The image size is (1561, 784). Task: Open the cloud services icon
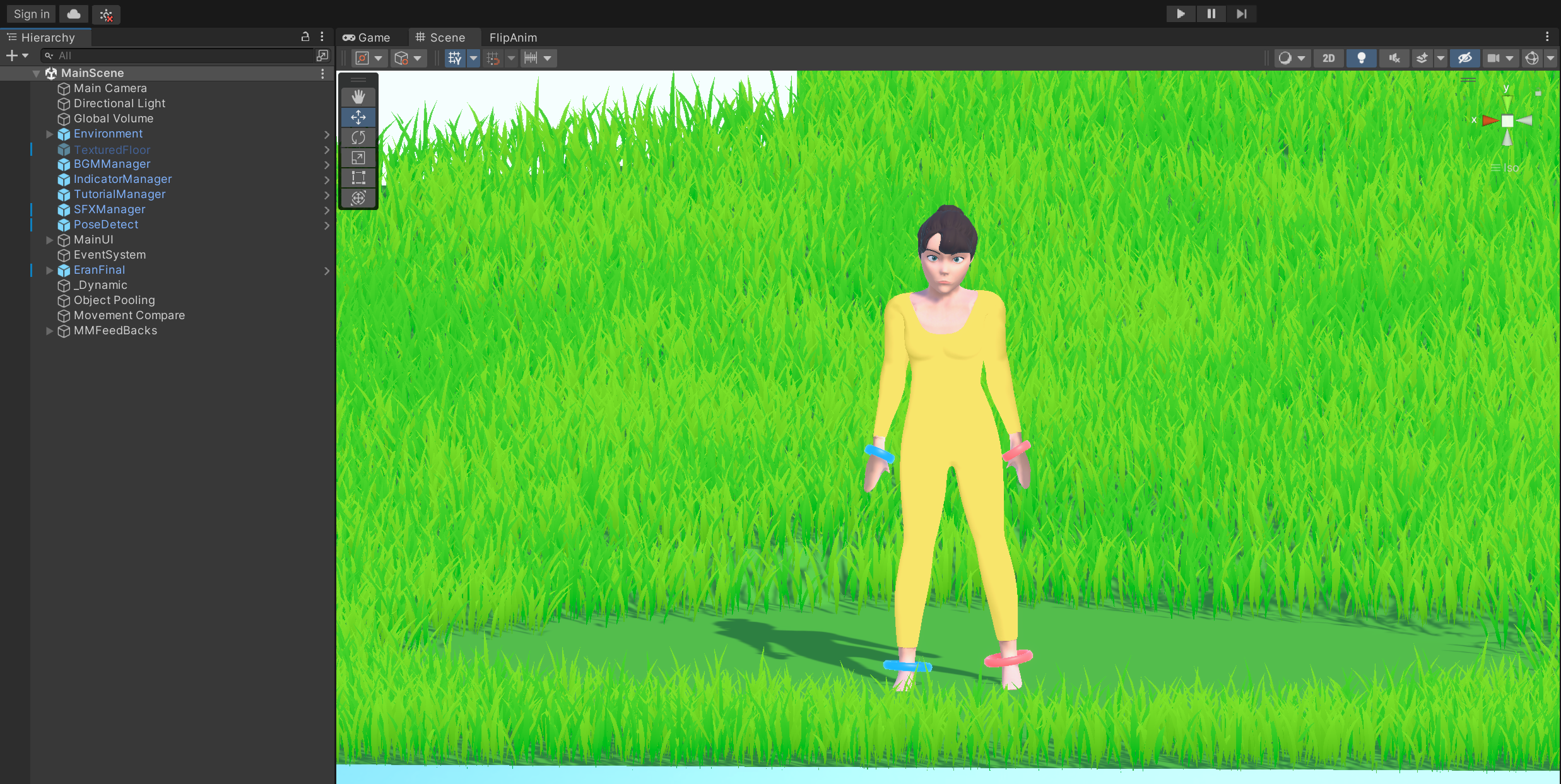[x=74, y=14]
